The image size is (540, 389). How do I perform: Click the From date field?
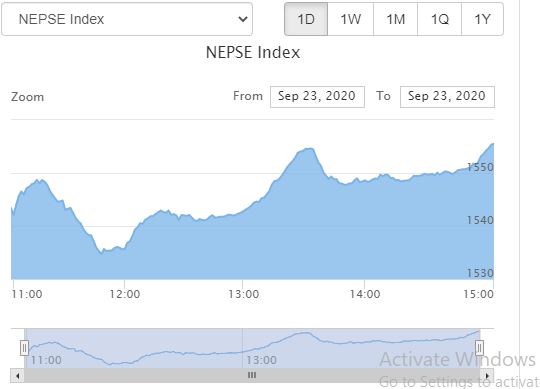[x=317, y=97]
